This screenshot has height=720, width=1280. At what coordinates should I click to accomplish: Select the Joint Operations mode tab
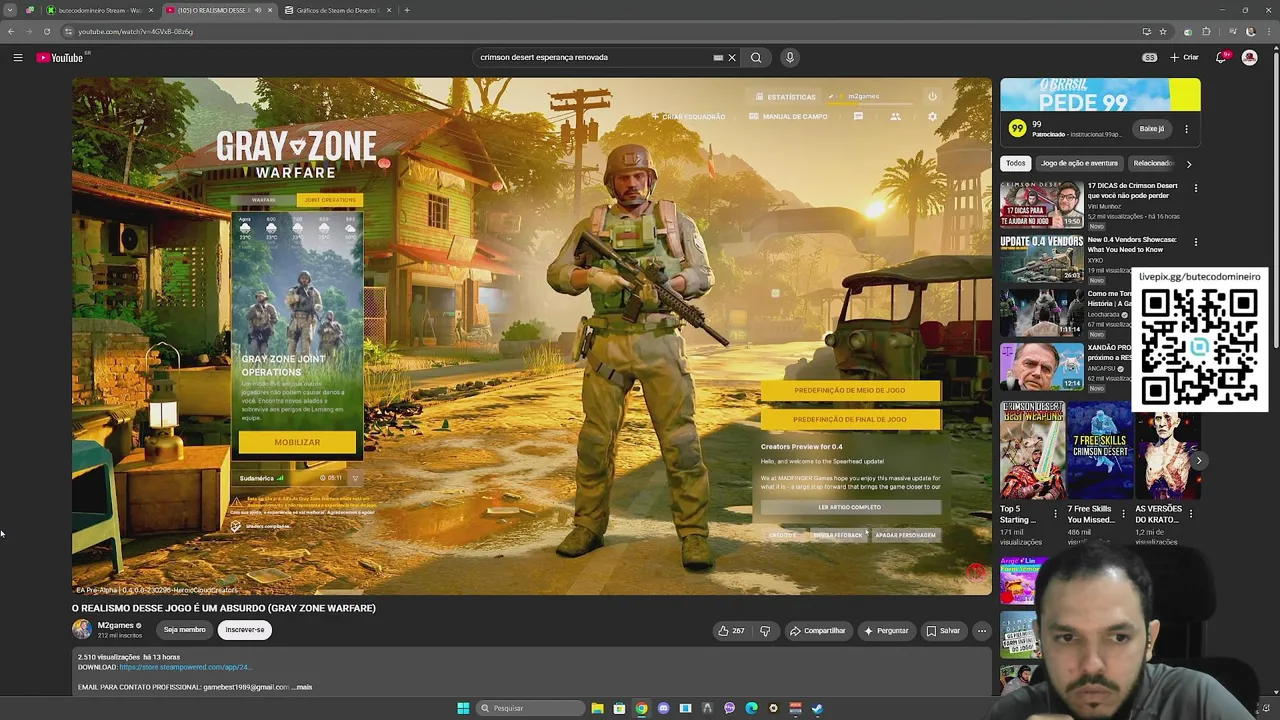click(330, 200)
